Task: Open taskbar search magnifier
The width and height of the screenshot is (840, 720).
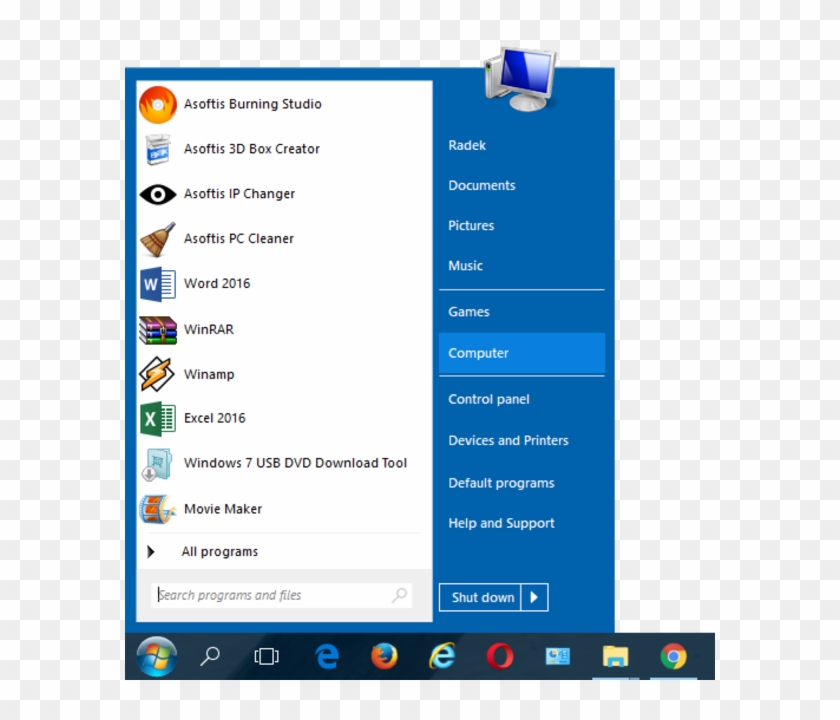Action: click(209, 656)
